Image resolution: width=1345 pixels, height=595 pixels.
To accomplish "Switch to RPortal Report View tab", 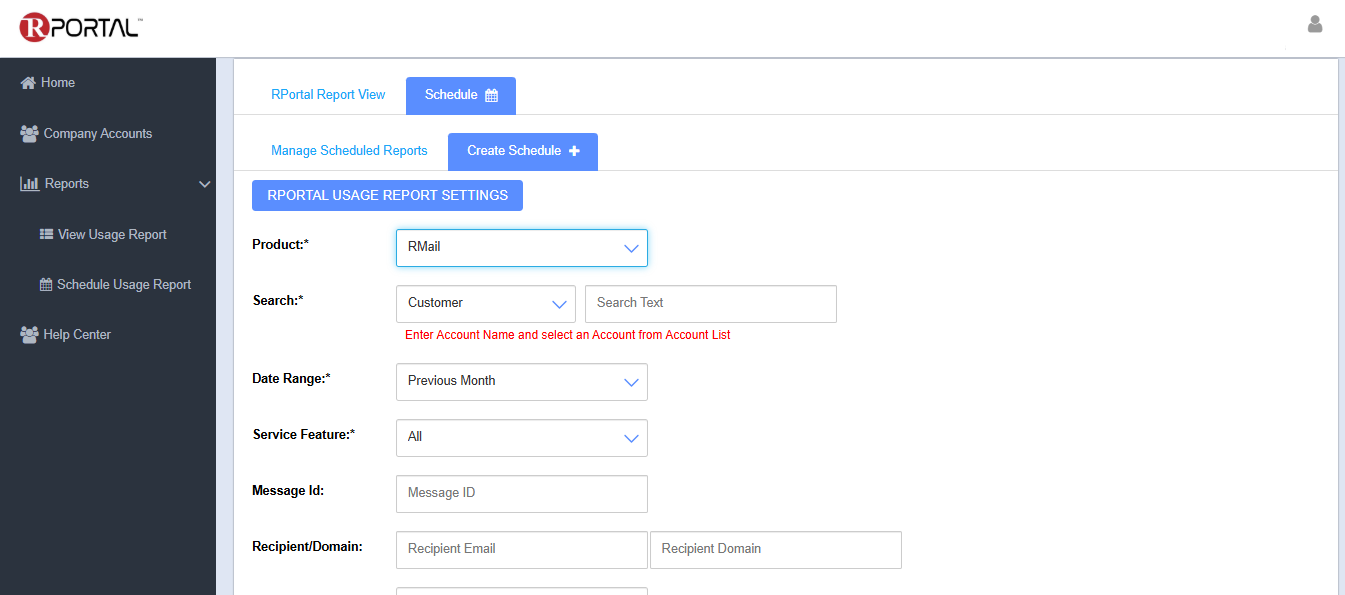I will (x=328, y=95).
